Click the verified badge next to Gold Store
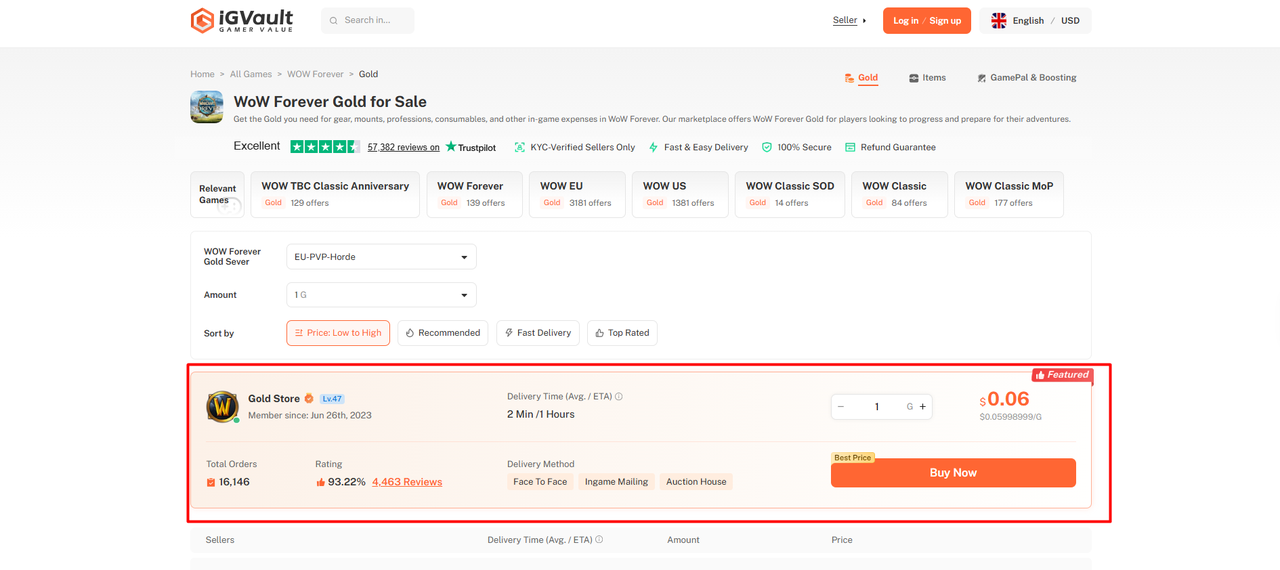The image size is (1280, 570). pos(310,399)
